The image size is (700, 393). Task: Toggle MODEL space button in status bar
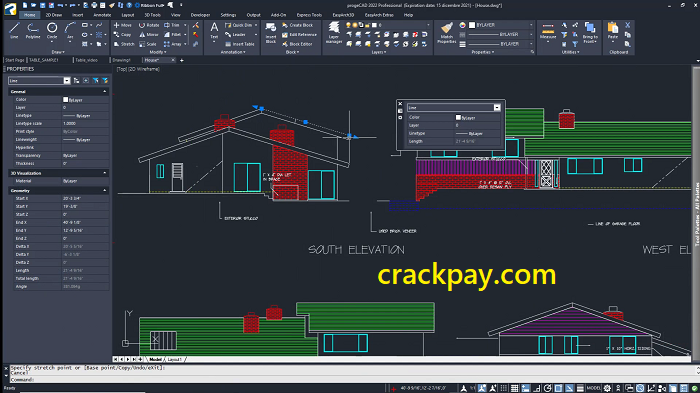click(x=594, y=388)
